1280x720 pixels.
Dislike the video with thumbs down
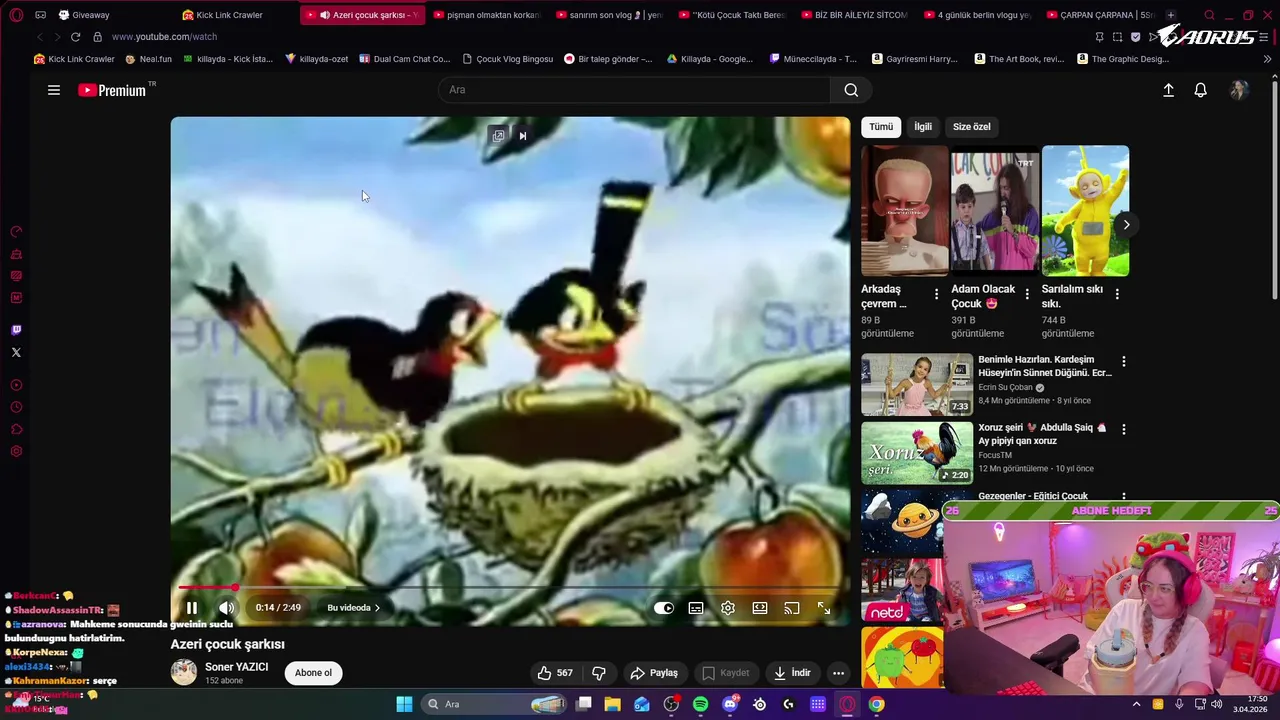(599, 673)
